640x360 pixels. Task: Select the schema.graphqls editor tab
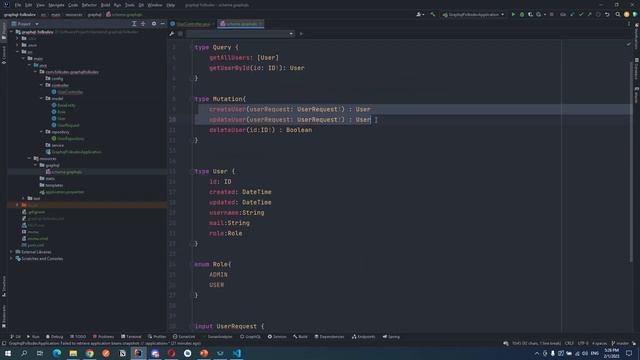click(x=240, y=24)
